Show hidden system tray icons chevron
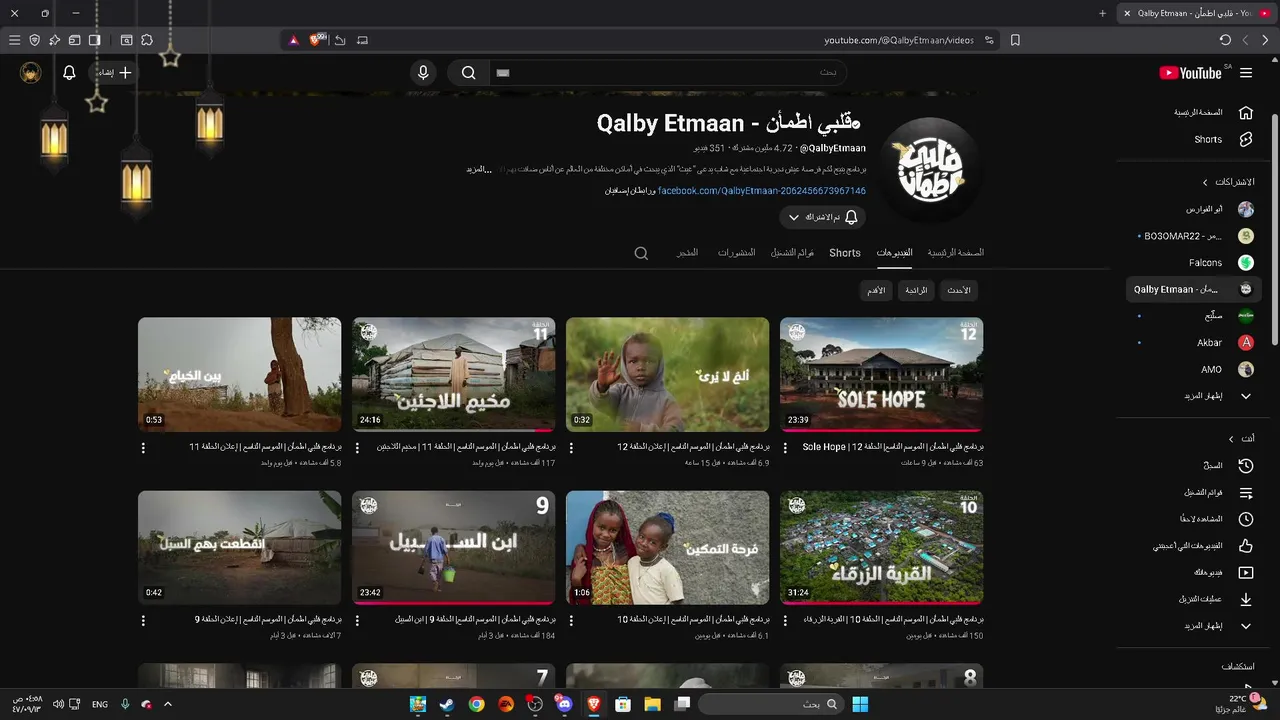This screenshot has height=720, width=1280. coord(168,704)
